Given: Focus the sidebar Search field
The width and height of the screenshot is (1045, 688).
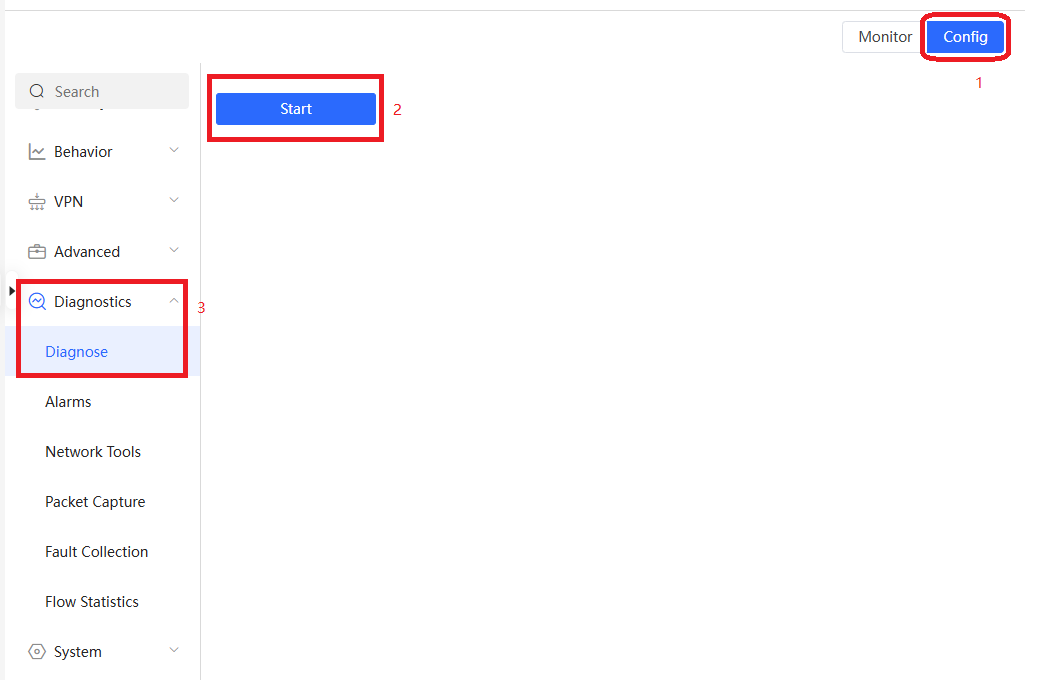Looking at the screenshot, I should 102,91.
